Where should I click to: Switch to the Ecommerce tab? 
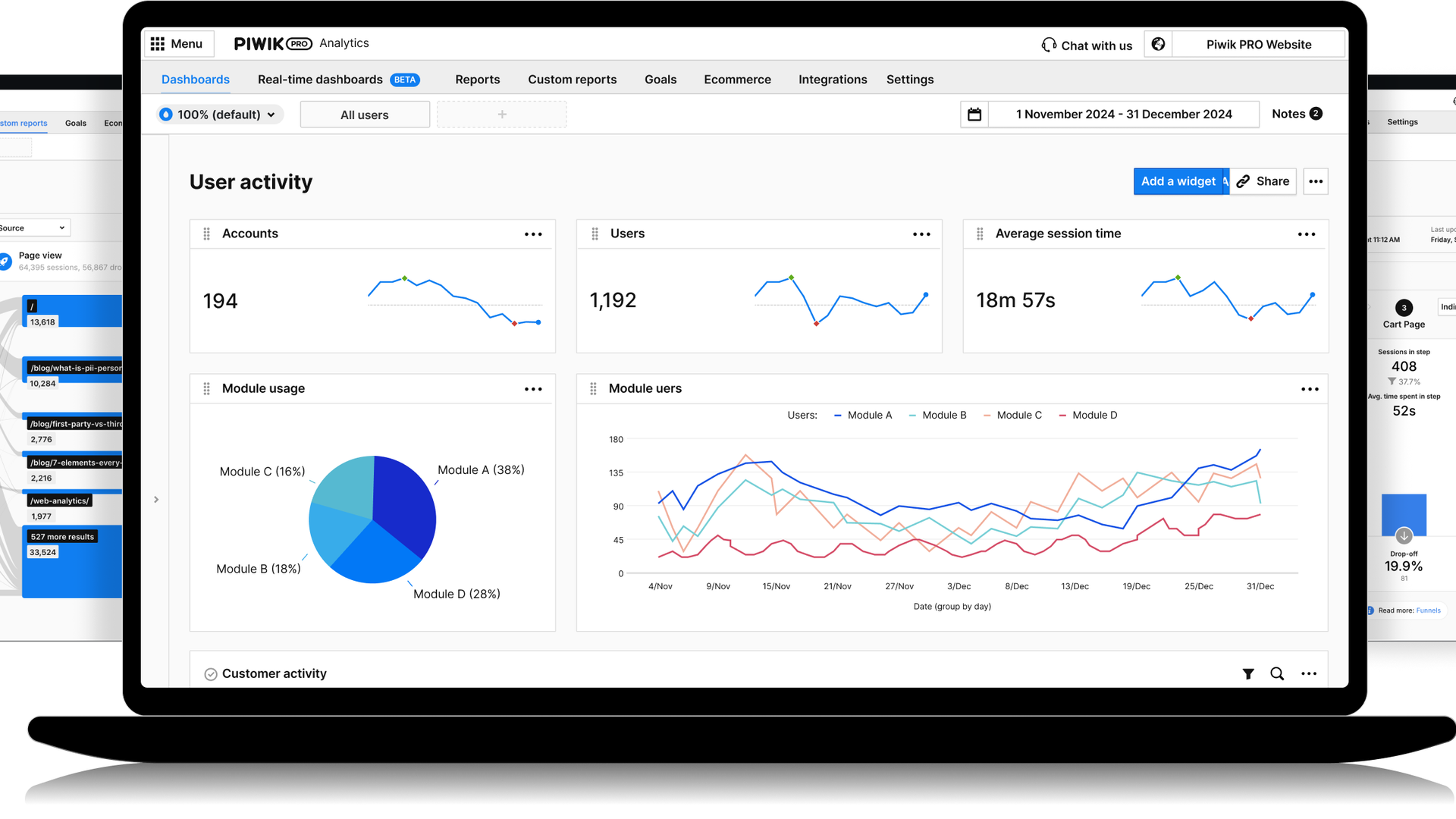click(737, 79)
